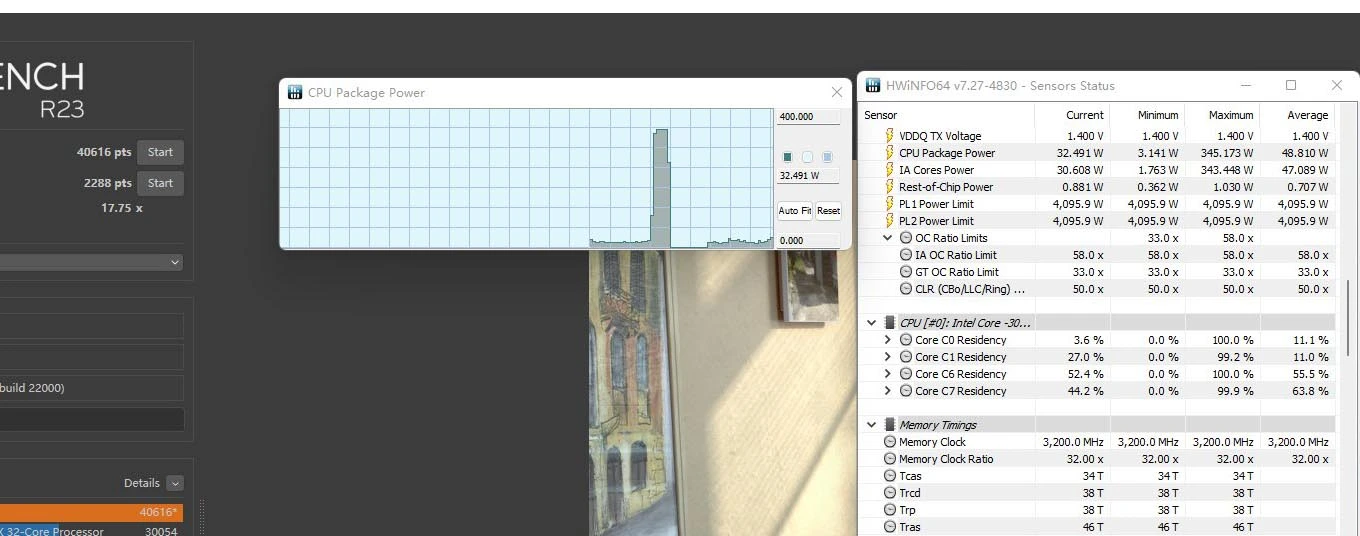The height and width of the screenshot is (536, 1360).
Task: Click the clock icon beside Core C0 Residency
Action: 906,340
